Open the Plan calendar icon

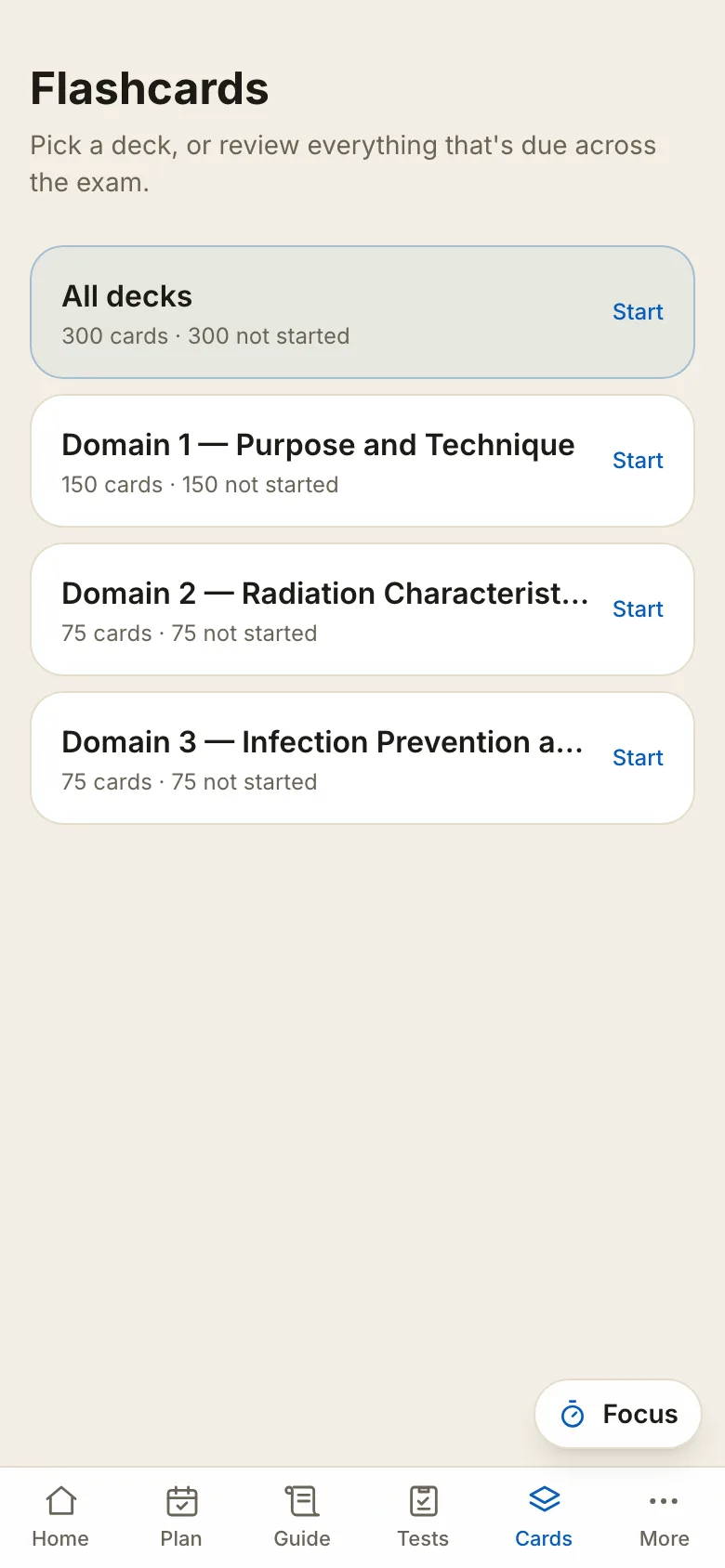[x=181, y=1500]
